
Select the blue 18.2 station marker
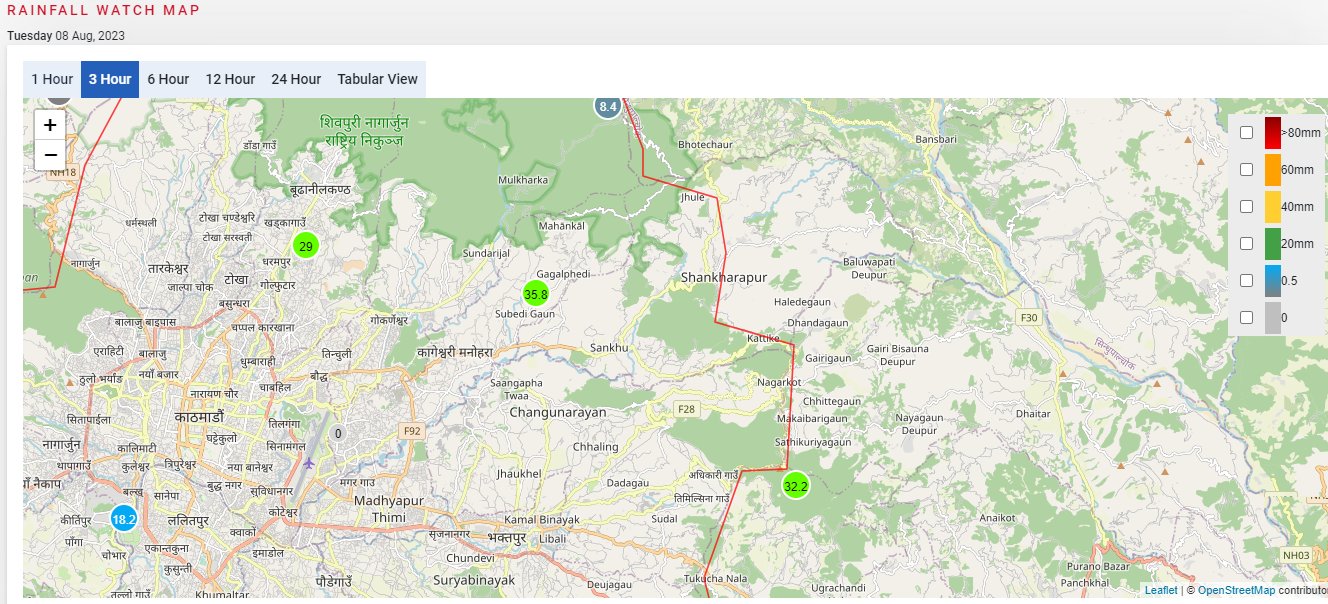coord(124,519)
